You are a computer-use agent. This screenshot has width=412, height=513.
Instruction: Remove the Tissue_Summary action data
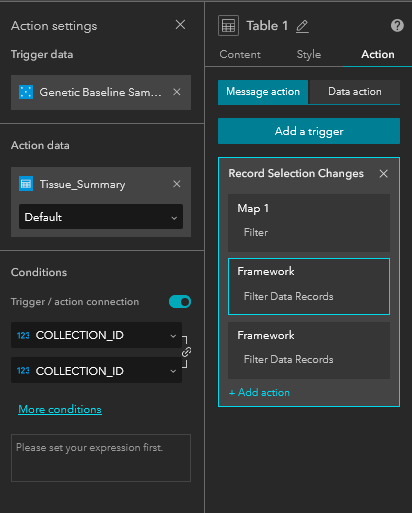point(177,184)
